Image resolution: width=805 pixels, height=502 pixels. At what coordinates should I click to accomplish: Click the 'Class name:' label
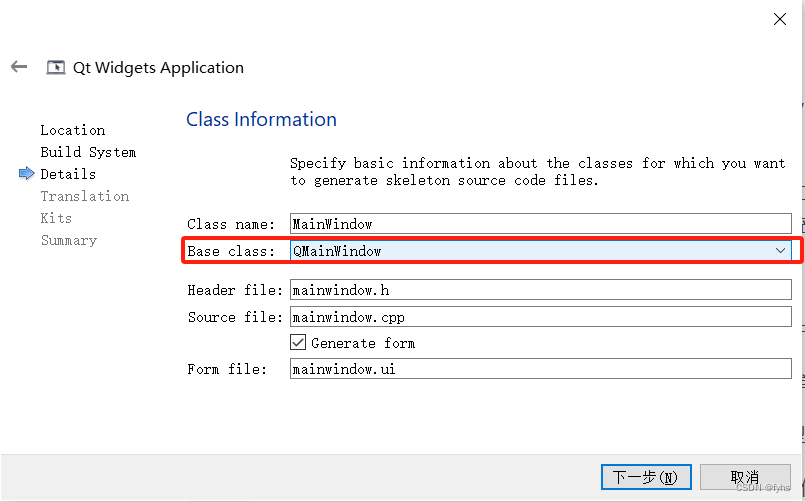click(231, 224)
